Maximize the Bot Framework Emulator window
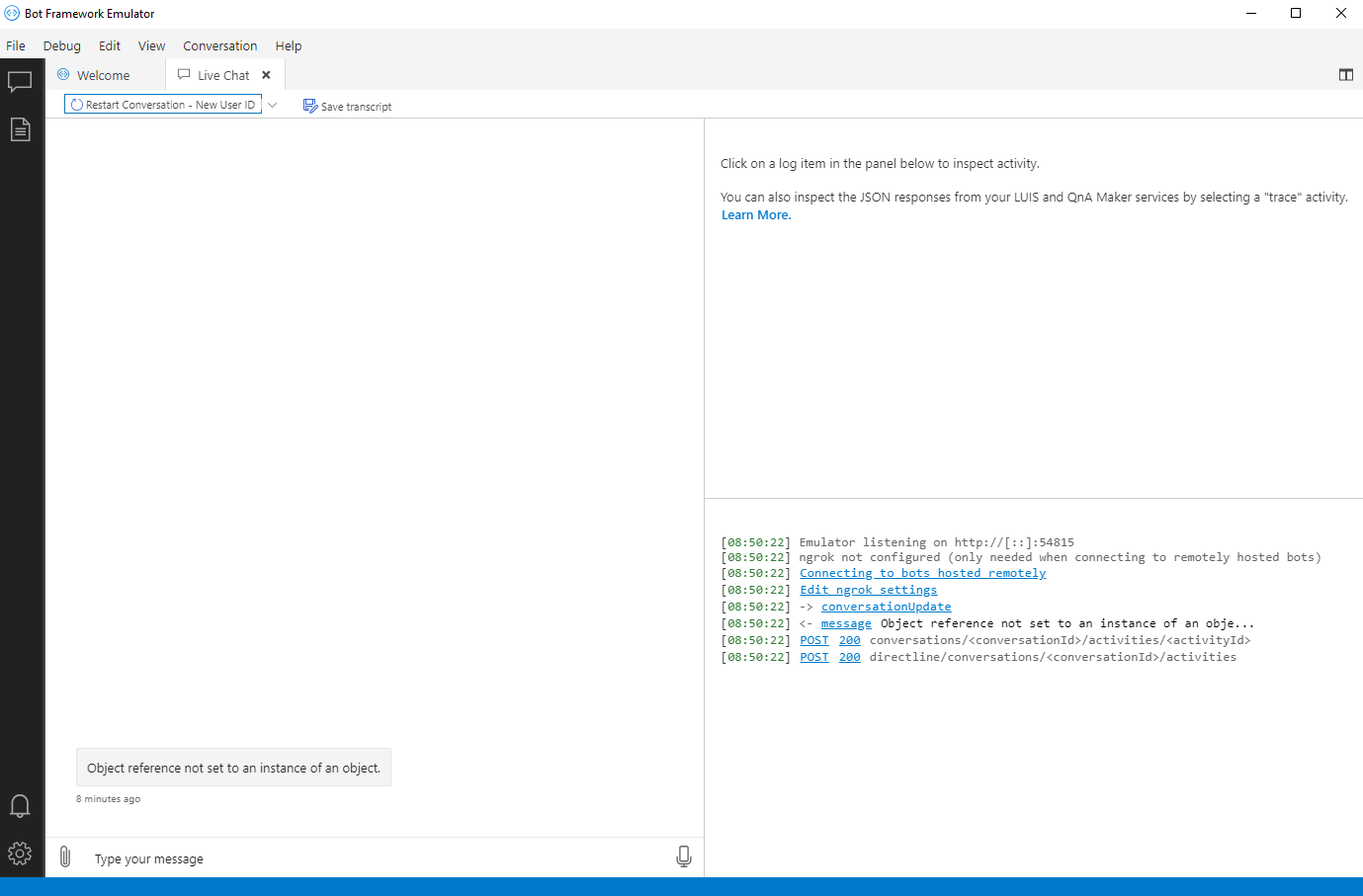This screenshot has height=896, width=1363. click(1296, 14)
